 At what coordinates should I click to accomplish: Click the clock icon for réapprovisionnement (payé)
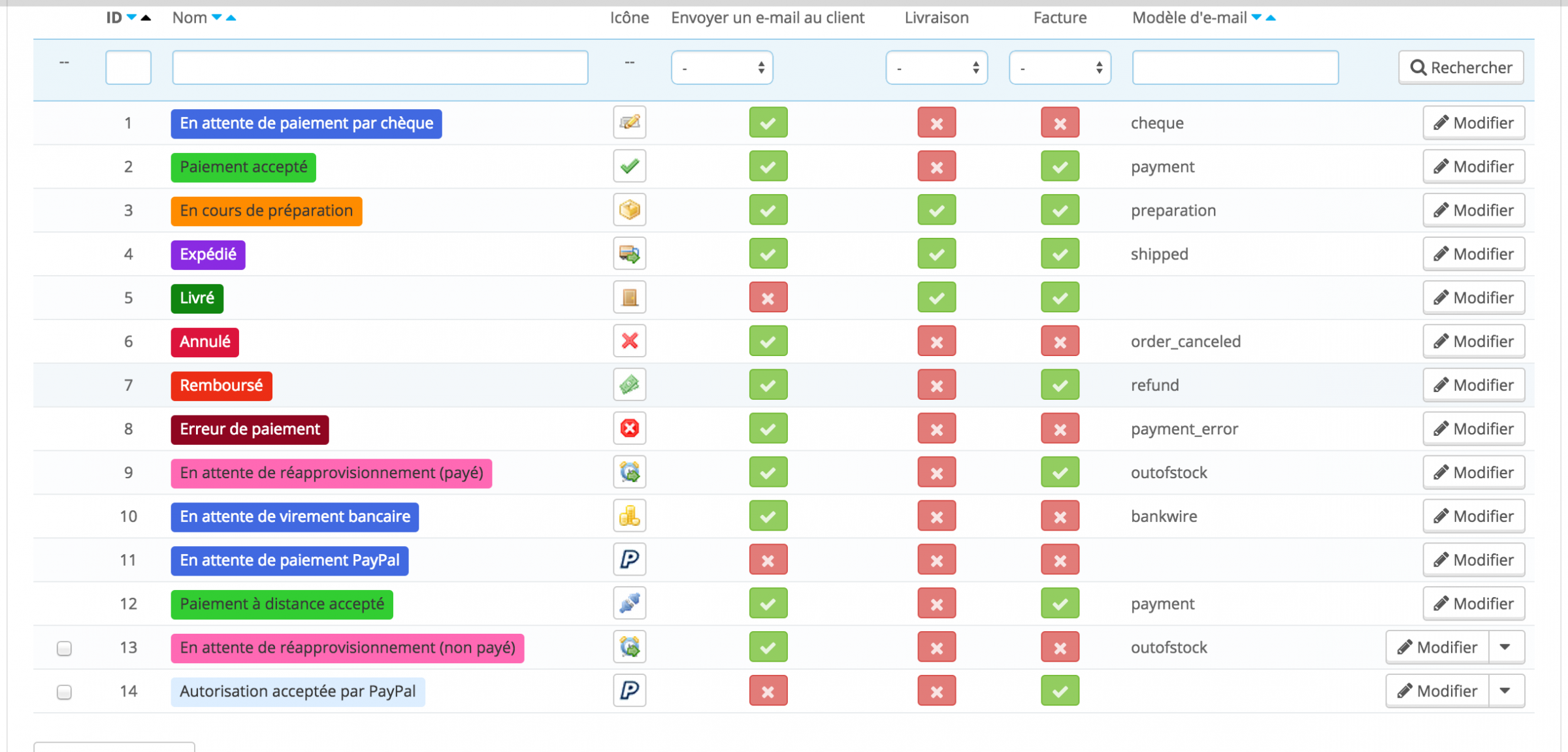click(629, 472)
